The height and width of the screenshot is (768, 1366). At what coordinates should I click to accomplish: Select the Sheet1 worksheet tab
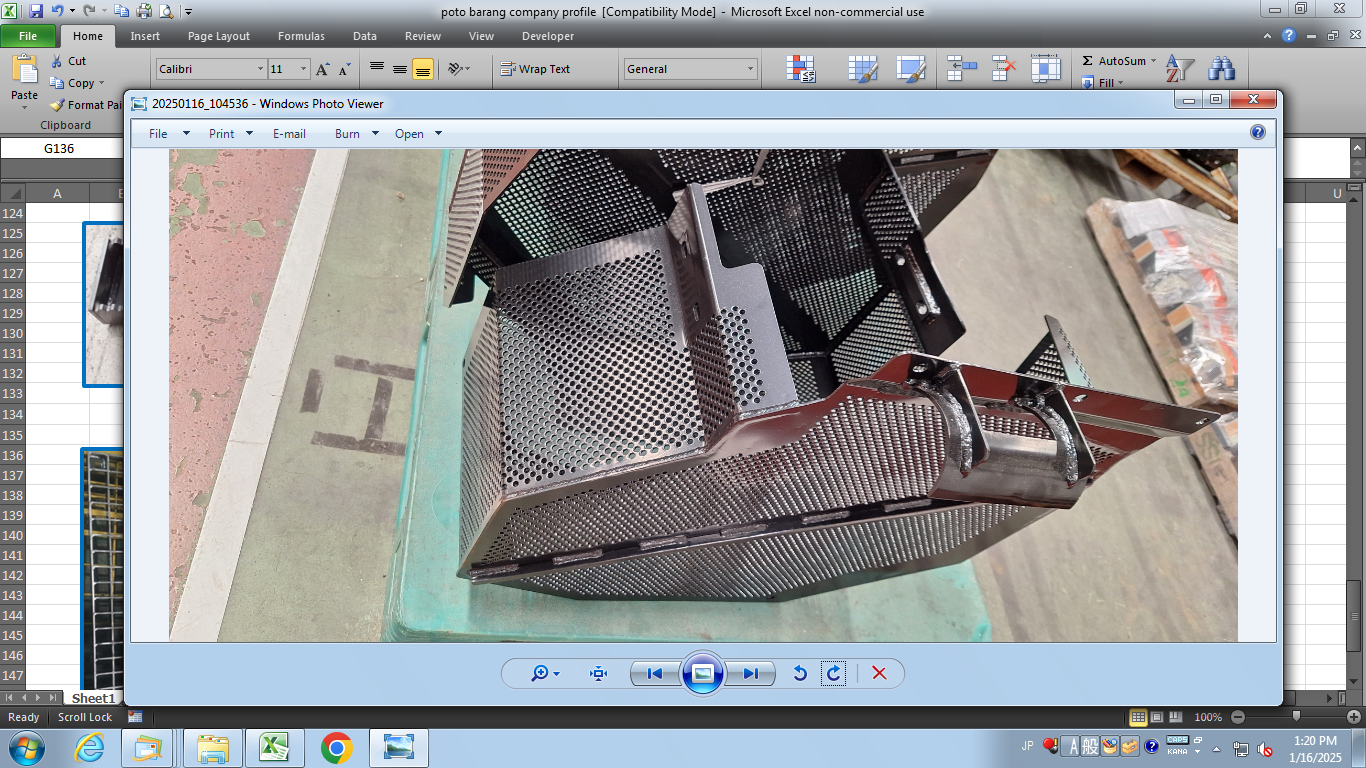93,698
